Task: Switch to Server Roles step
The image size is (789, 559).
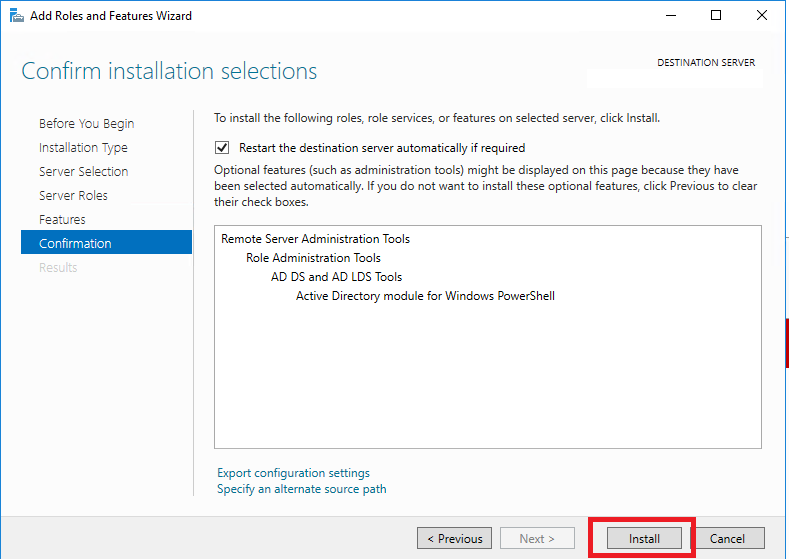Action: click(73, 195)
